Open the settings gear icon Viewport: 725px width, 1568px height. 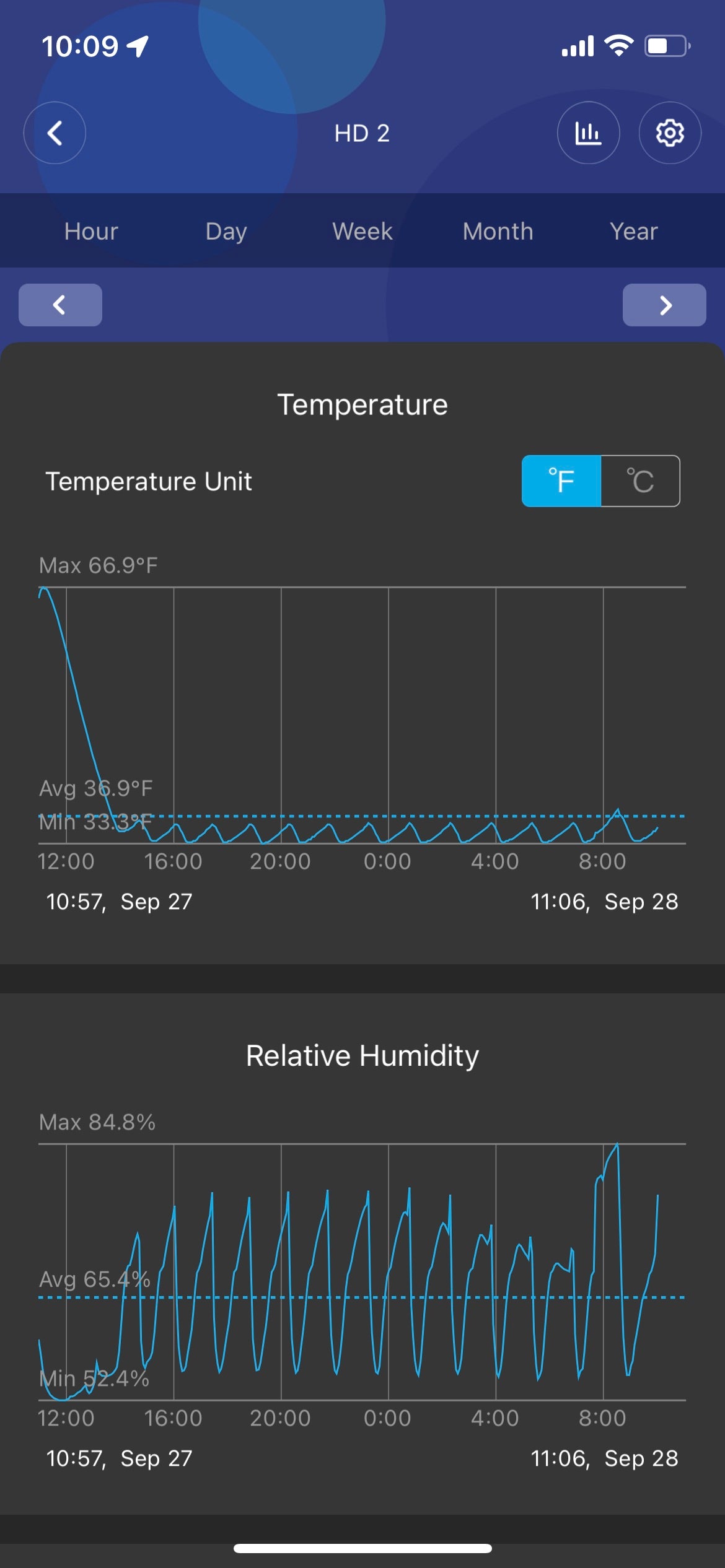click(x=670, y=133)
